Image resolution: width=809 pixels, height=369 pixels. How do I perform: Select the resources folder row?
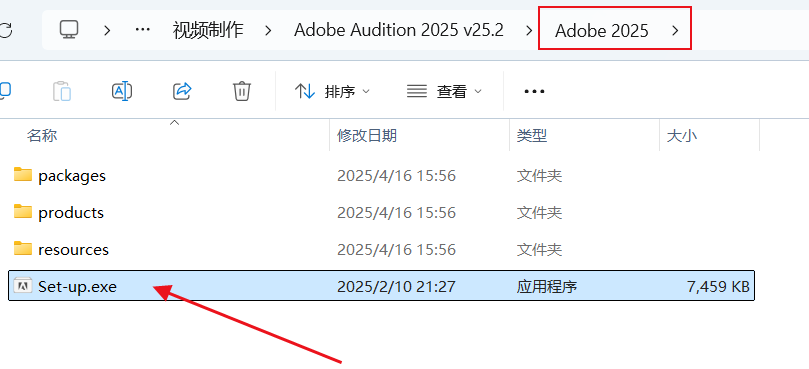pyautogui.click(x=381, y=249)
